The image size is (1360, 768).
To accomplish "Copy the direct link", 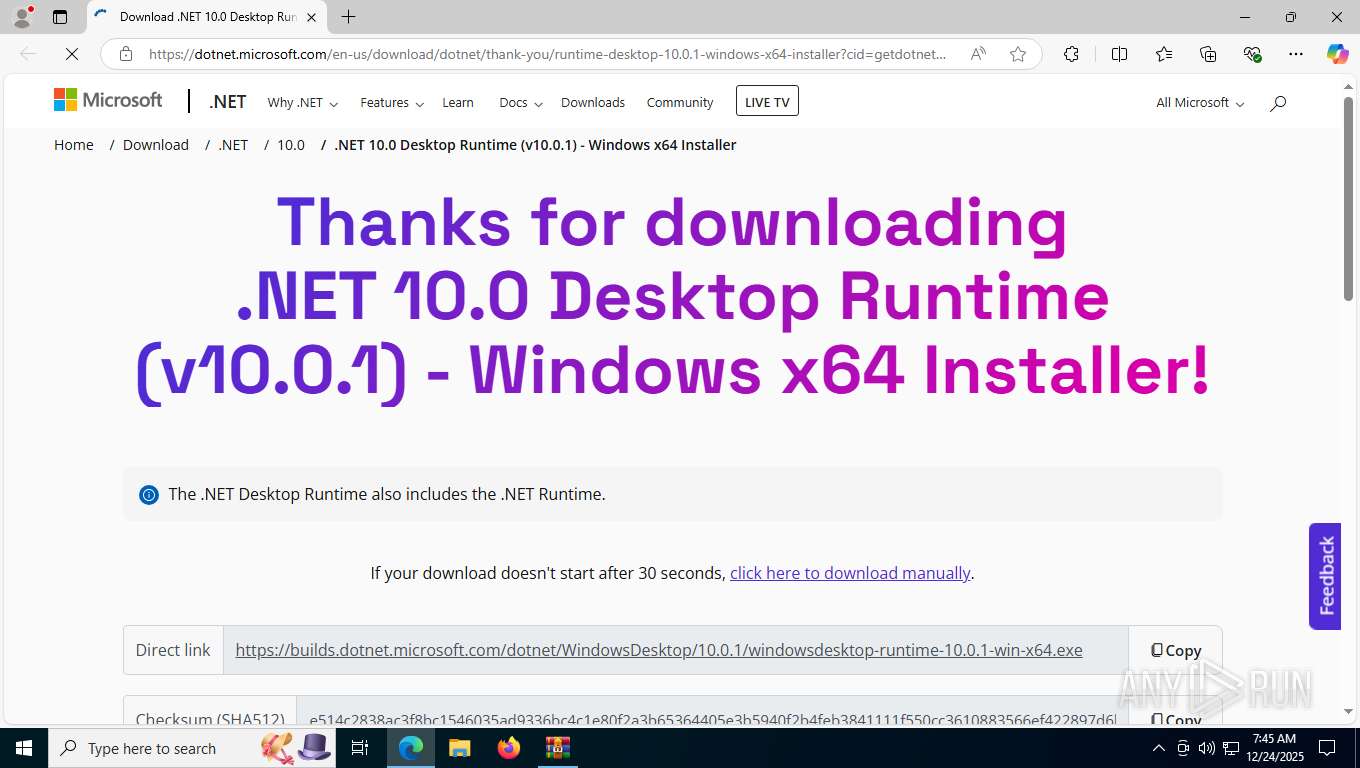I will tap(1175, 650).
